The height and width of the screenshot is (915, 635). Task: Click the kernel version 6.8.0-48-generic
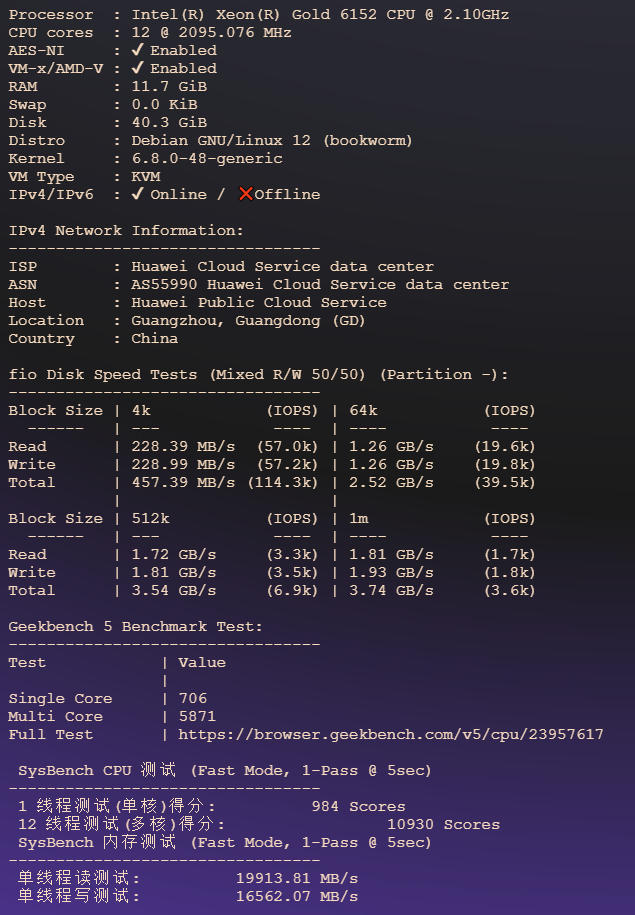tap(207, 158)
